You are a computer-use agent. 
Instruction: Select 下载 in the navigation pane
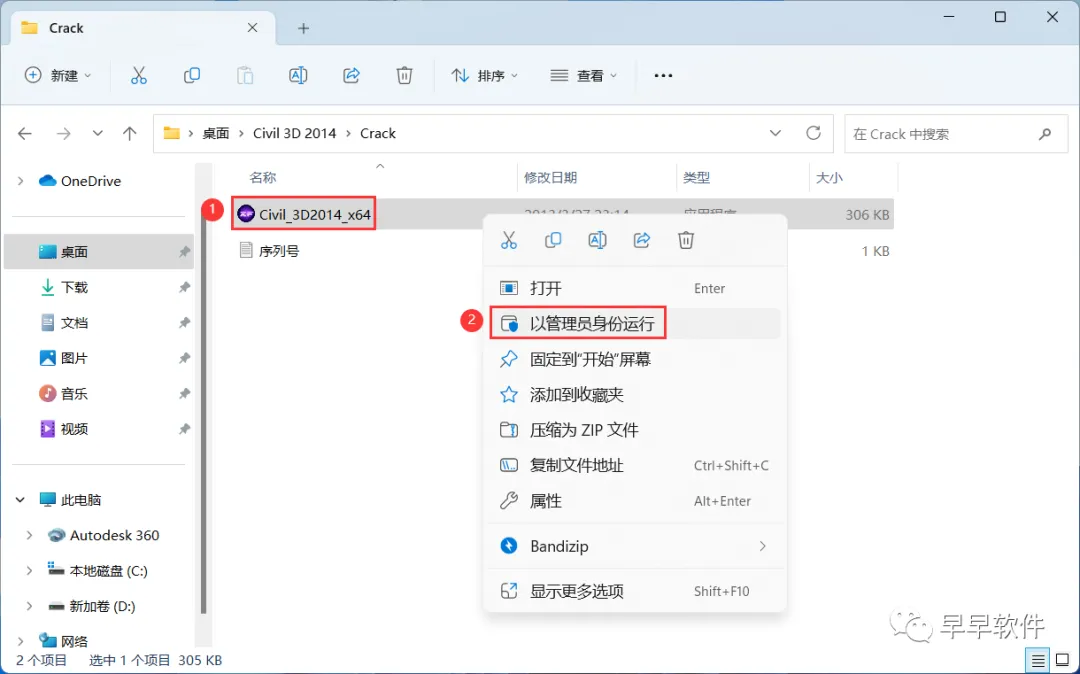click(x=98, y=287)
